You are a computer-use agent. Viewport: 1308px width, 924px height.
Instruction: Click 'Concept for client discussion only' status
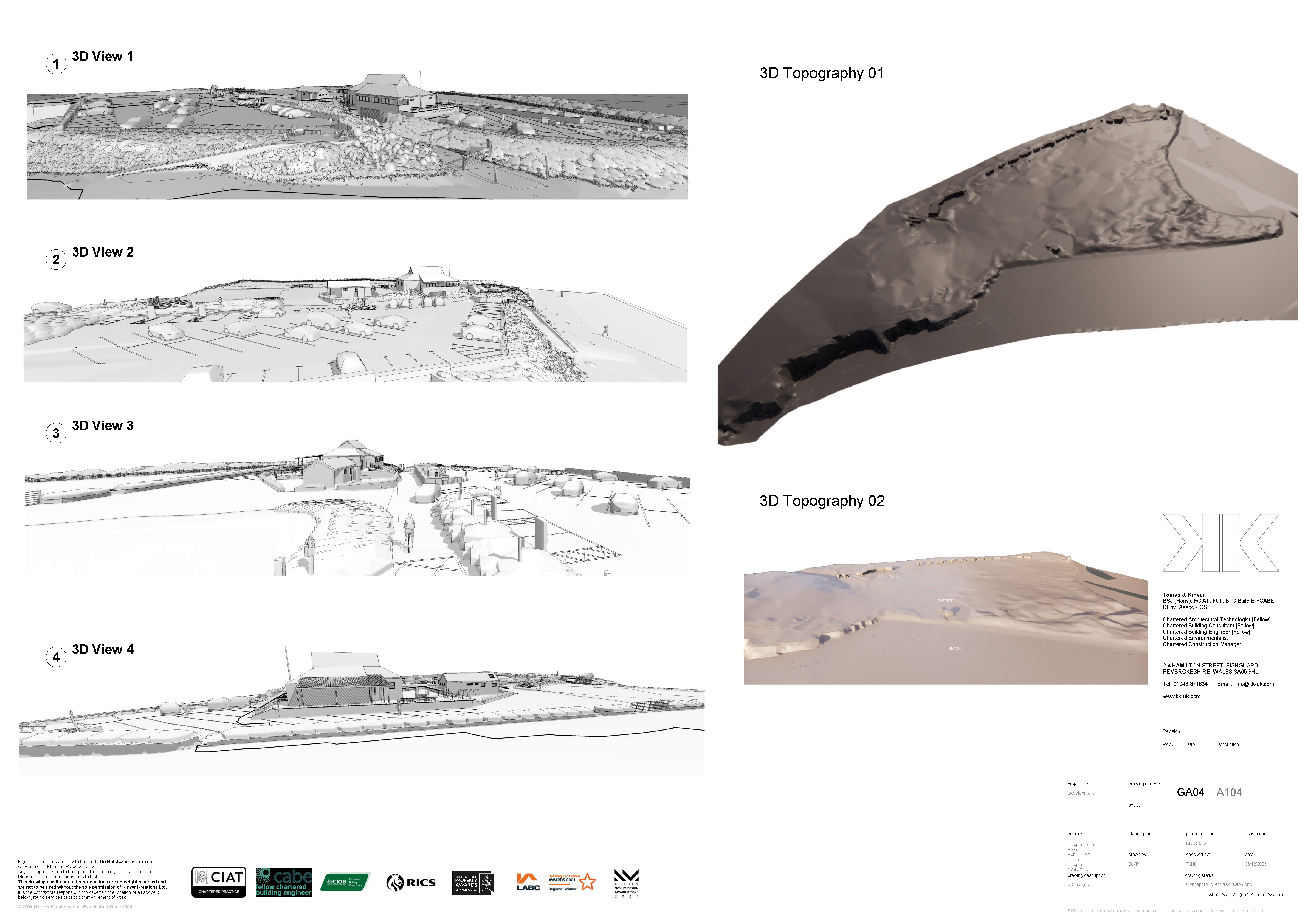pos(1219,885)
